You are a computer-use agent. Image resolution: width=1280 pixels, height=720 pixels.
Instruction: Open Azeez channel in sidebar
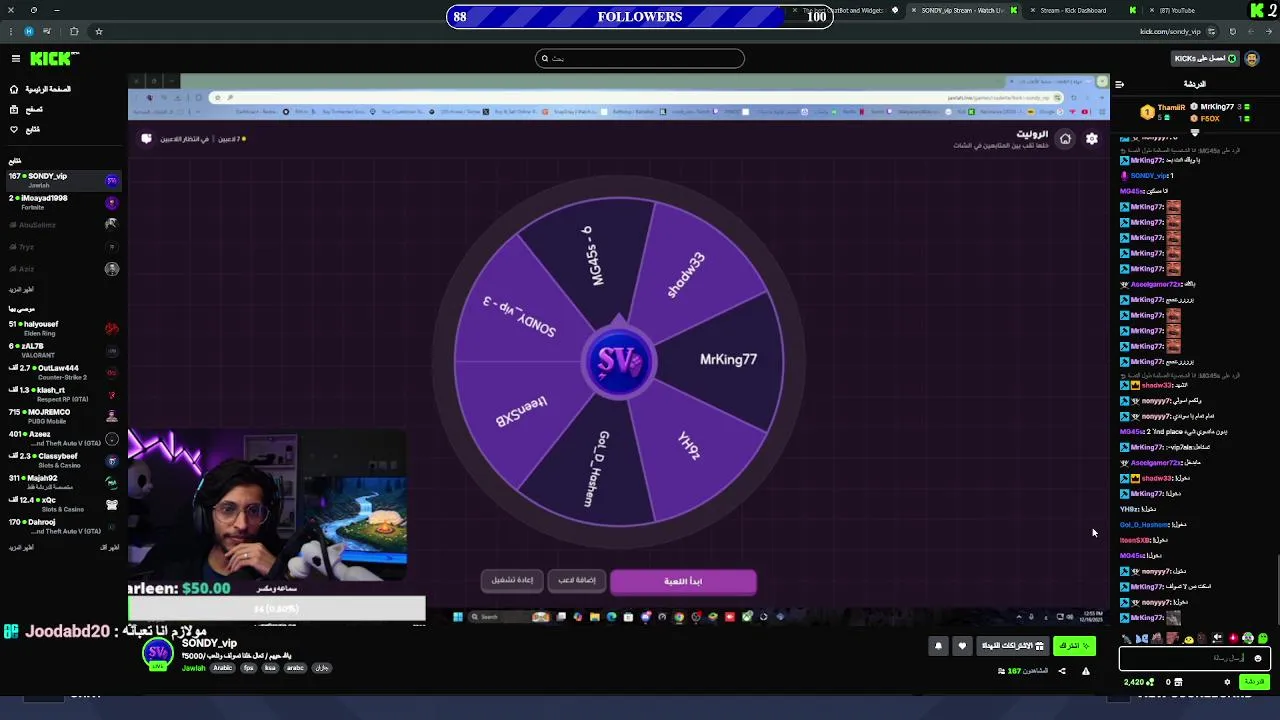pyautogui.click(x=62, y=438)
